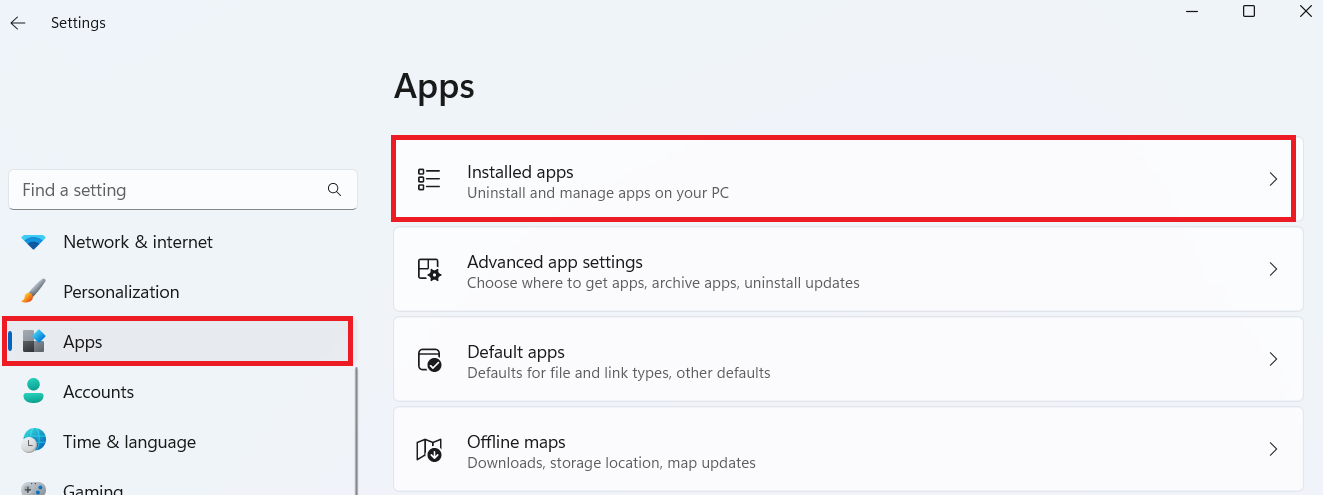Click the search magnifier icon
The height and width of the screenshot is (495, 1323).
click(334, 189)
